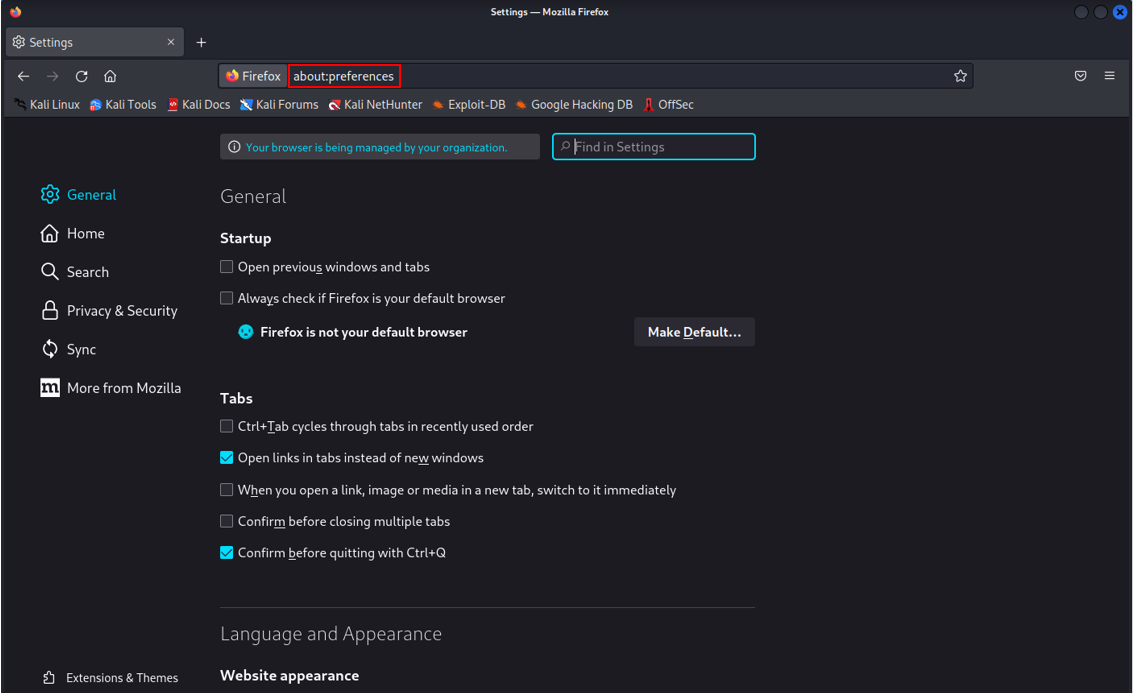The width and height of the screenshot is (1135, 693).
Task: Click the Make Default button
Action: point(694,332)
